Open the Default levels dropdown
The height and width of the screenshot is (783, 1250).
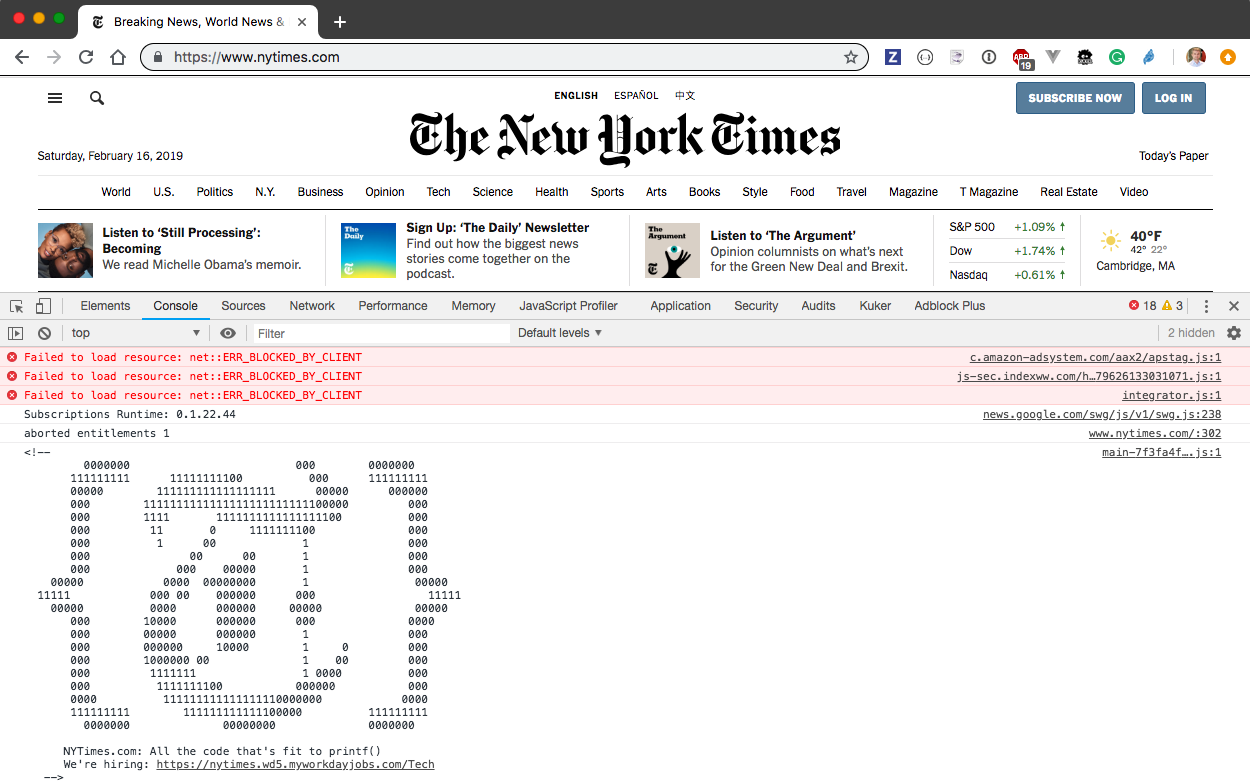click(560, 333)
